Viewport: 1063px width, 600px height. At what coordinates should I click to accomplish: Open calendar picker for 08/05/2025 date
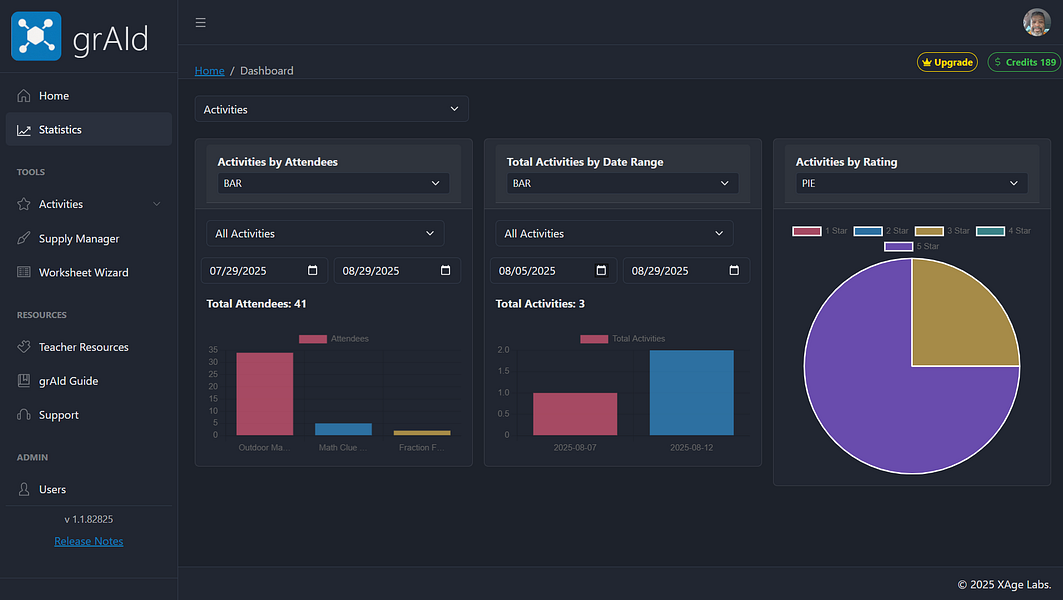[x=601, y=271]
